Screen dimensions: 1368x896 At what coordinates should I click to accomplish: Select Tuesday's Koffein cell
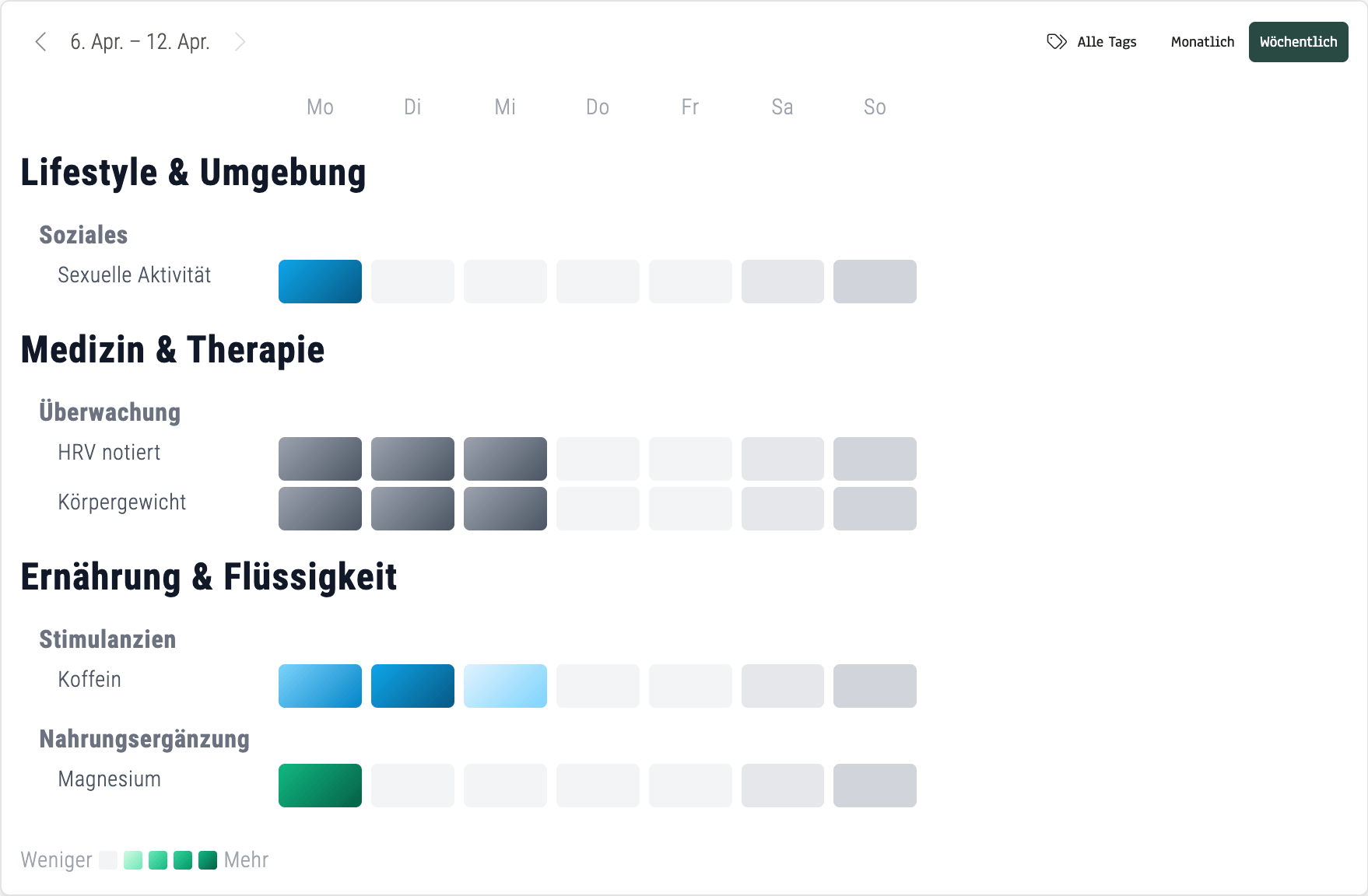[412, 686]
